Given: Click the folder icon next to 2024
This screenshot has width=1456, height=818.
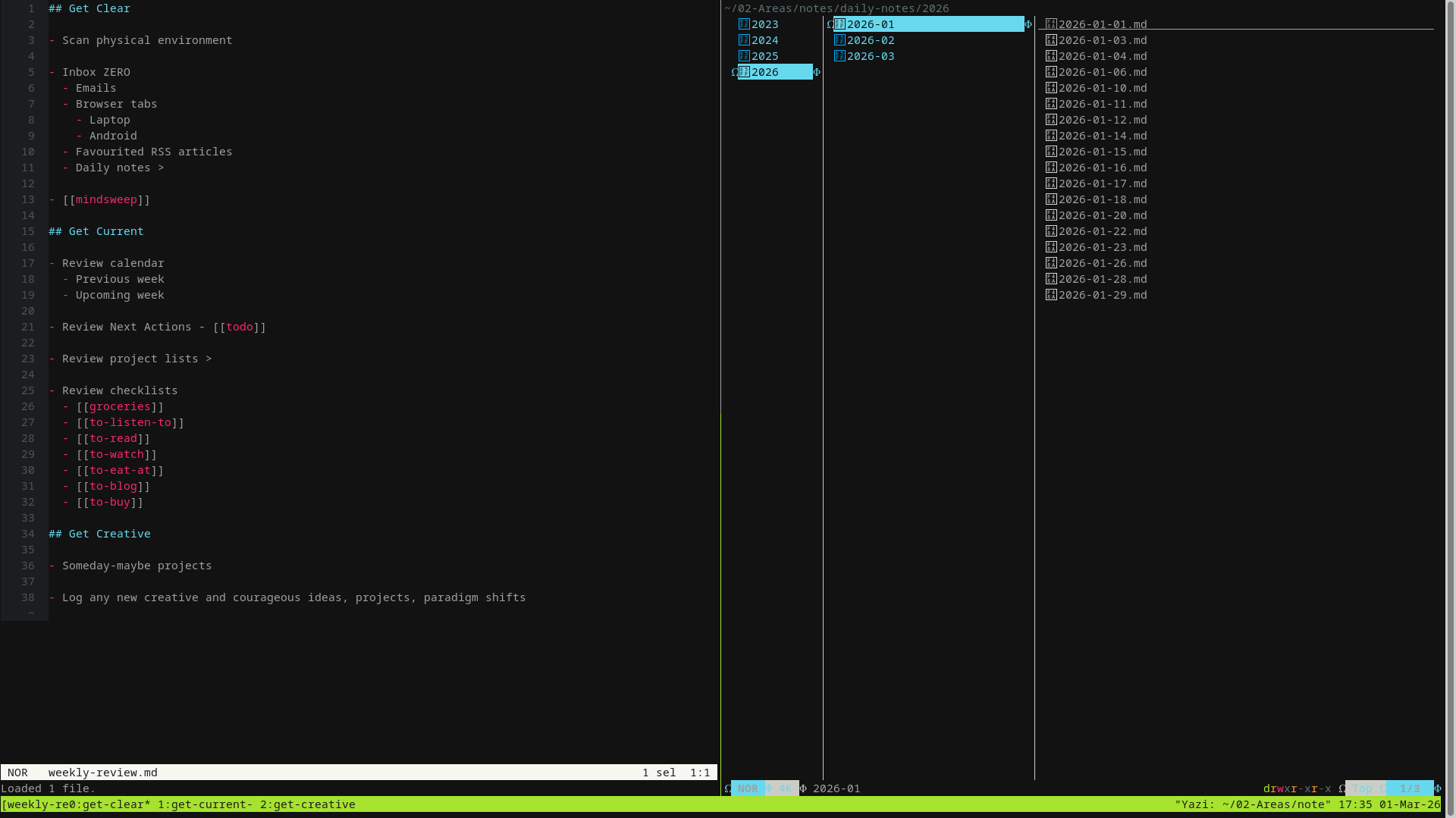Looking at the screenshot, I should (x=744, y=40).
